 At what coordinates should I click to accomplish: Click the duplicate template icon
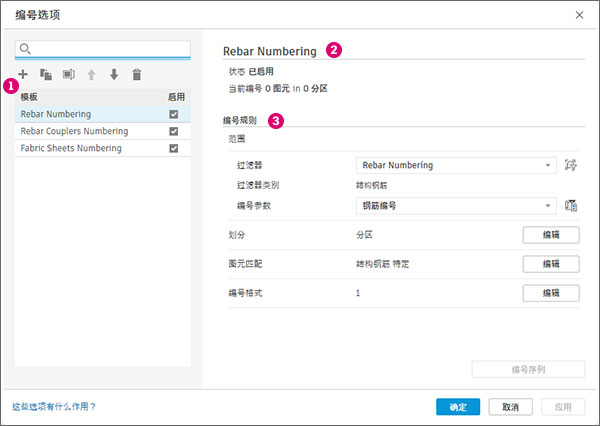point(46,74)
